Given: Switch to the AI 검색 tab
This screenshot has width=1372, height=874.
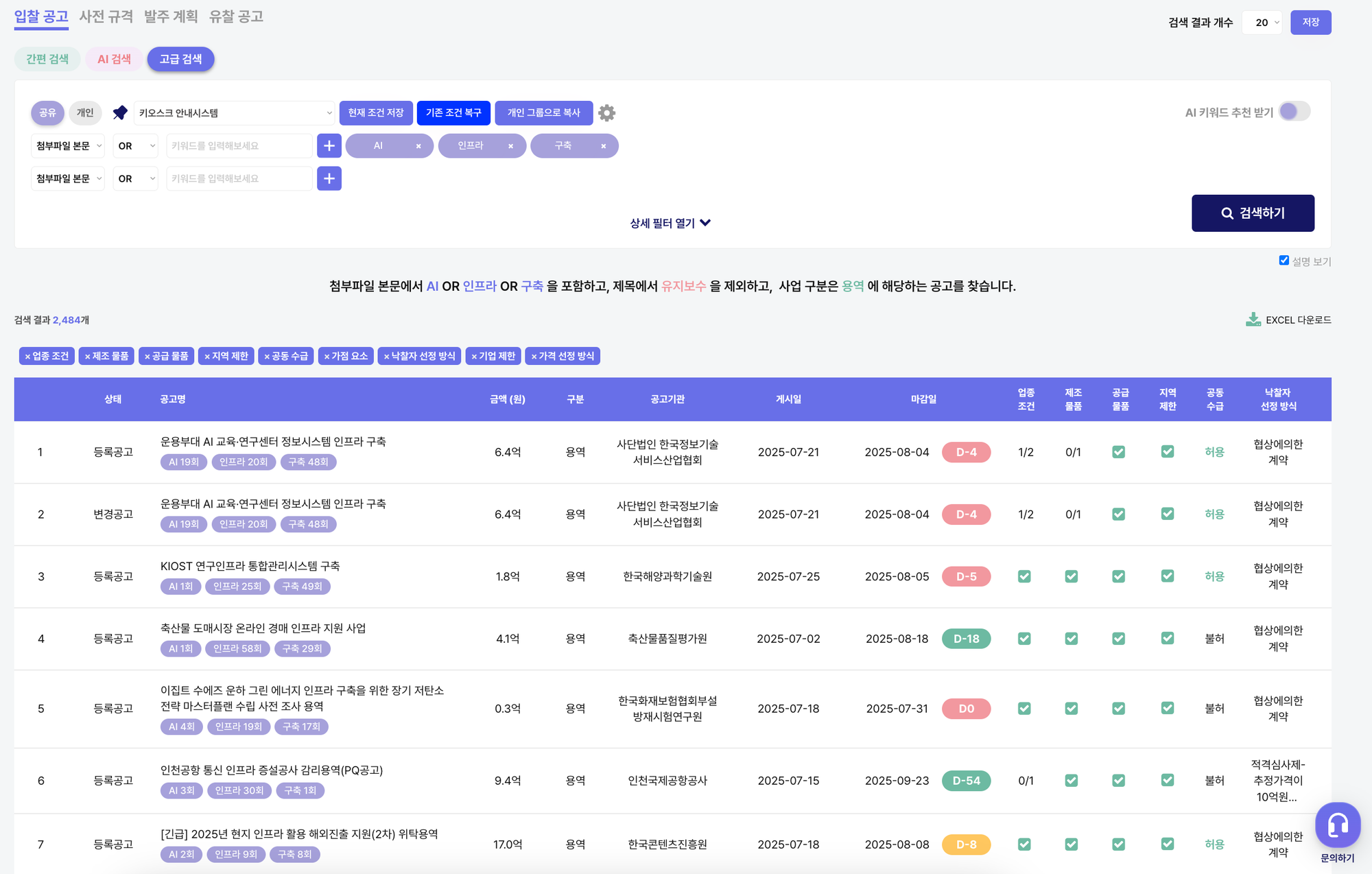Looking at the screenshot, I should [x=114, y=59].
